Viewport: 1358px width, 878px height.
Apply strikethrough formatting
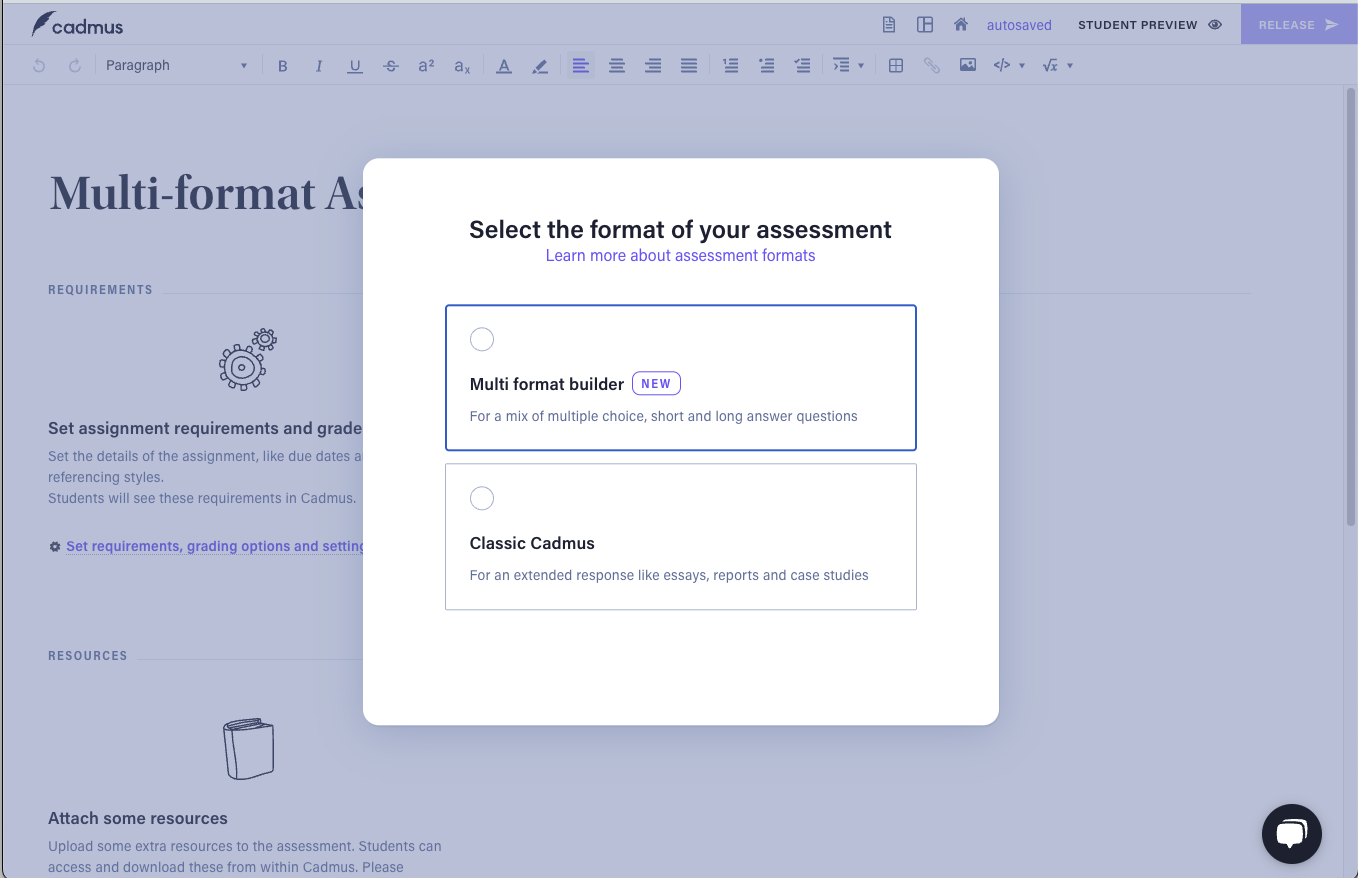[x=391, y=66]
